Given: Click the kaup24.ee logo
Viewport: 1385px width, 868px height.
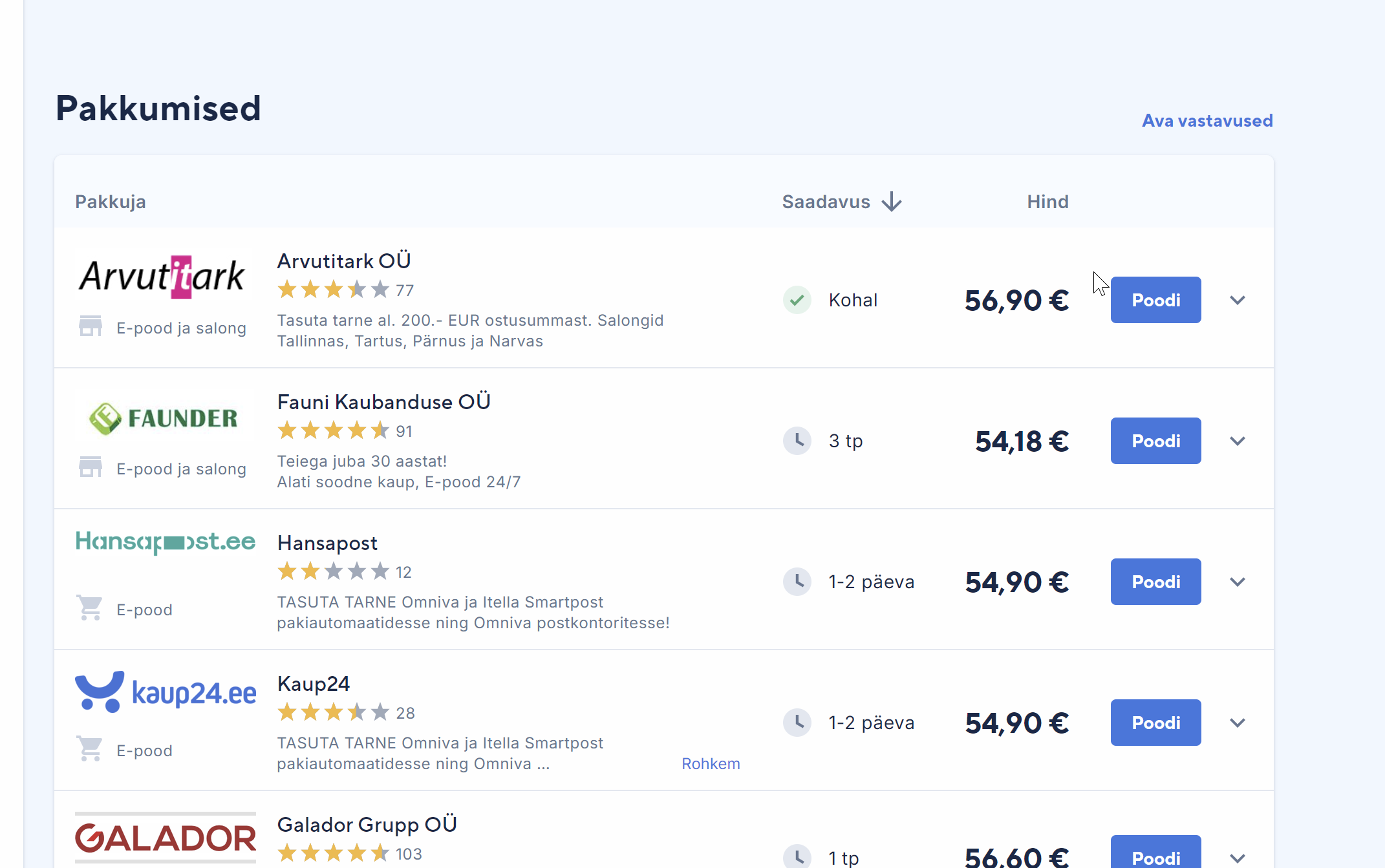Looking at the screenshot, I should pos(166,692).
